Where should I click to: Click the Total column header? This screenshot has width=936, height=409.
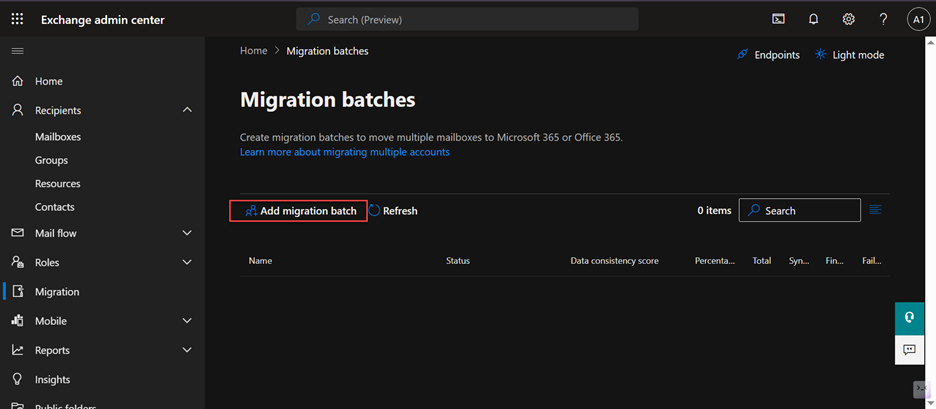pyautogui.click(x=762, y=261)
